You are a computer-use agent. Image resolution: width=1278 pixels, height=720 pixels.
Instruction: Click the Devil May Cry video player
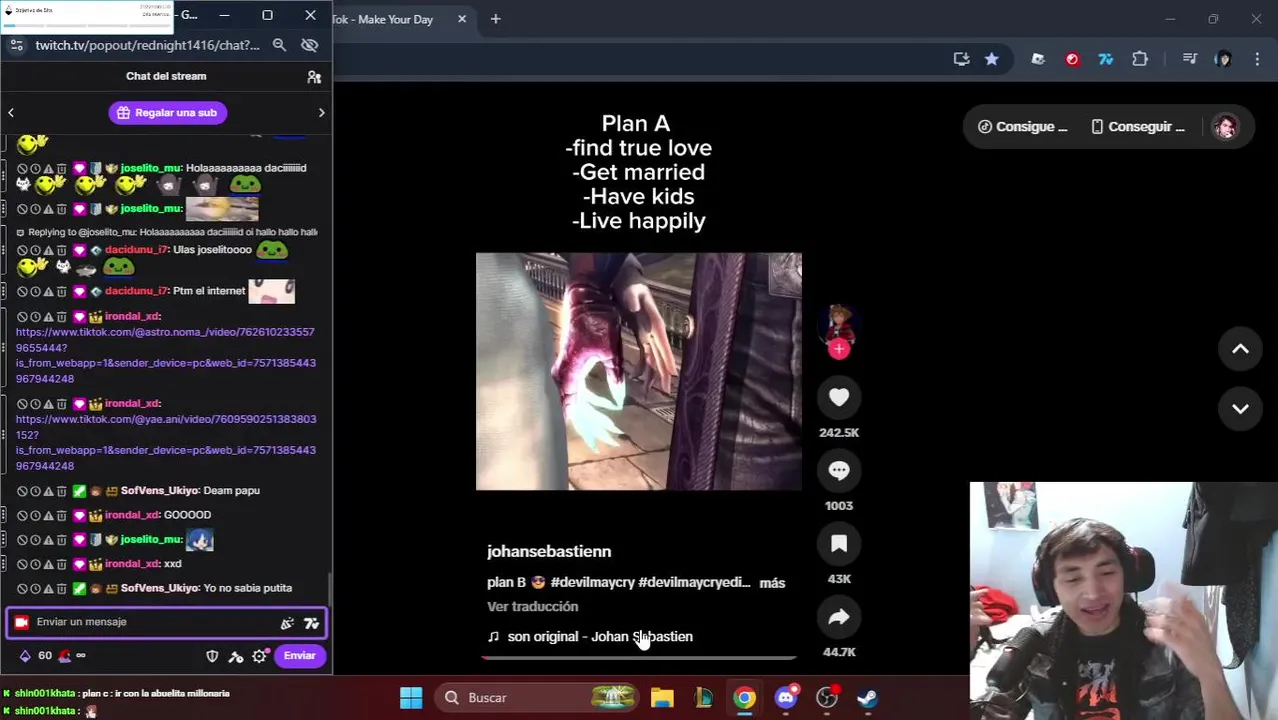point(639,371)
